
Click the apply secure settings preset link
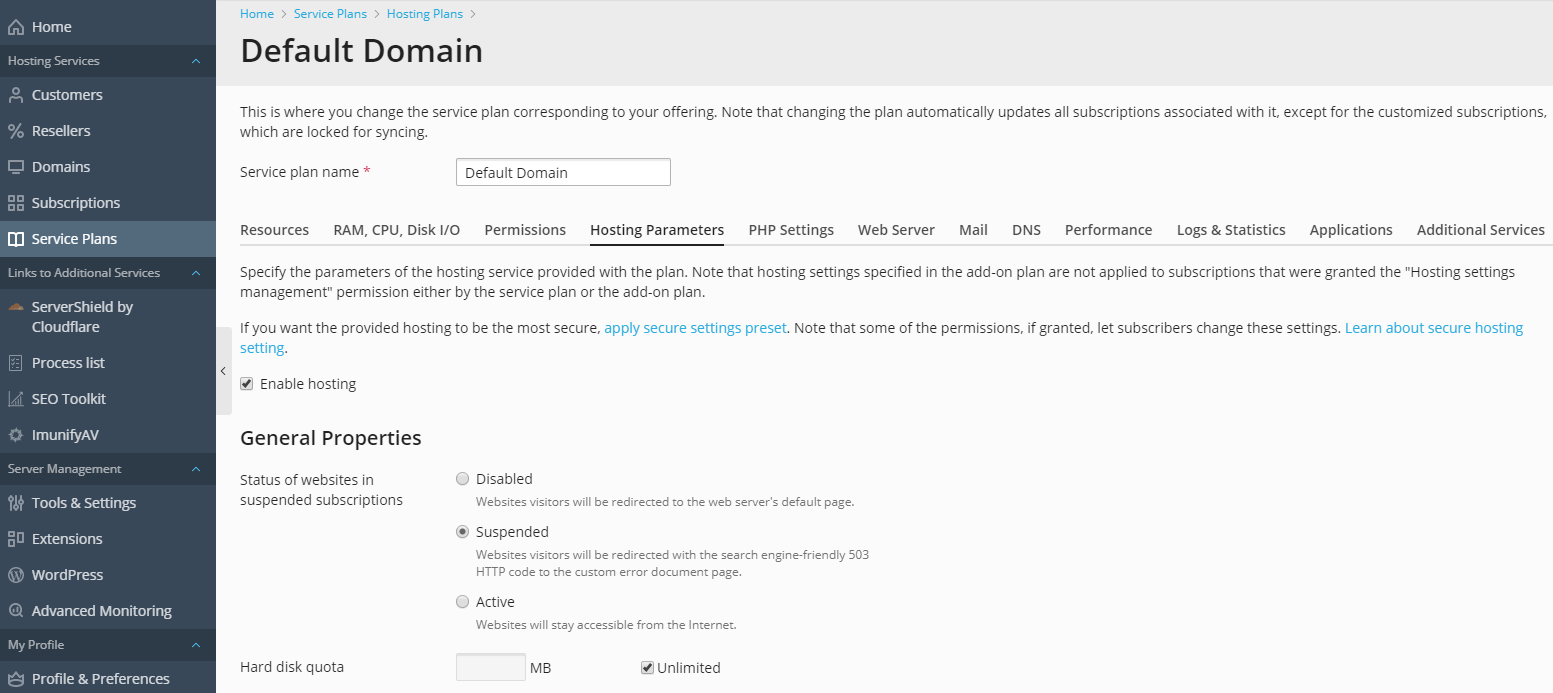(695, 328)
